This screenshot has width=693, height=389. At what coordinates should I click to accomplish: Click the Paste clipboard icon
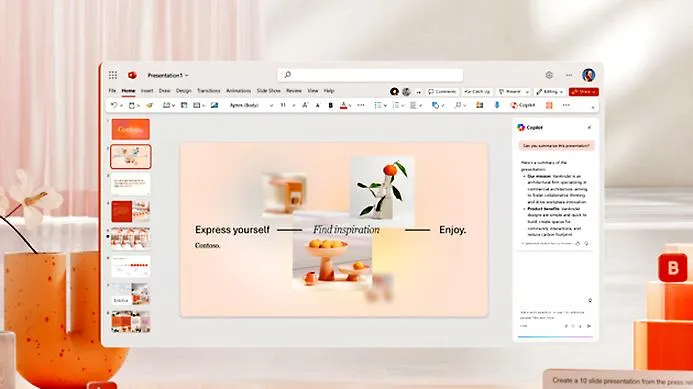[132, 105]
